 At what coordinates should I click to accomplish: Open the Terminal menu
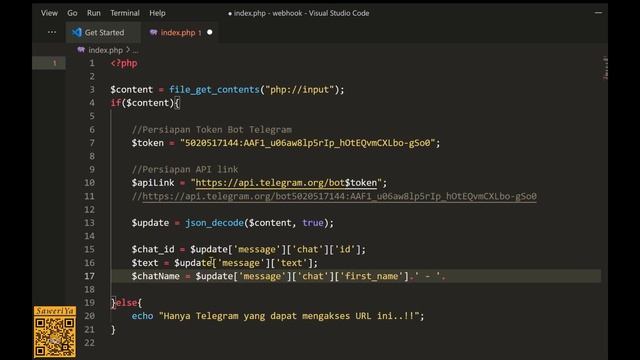pyautogui.click(x=124, y=13)
